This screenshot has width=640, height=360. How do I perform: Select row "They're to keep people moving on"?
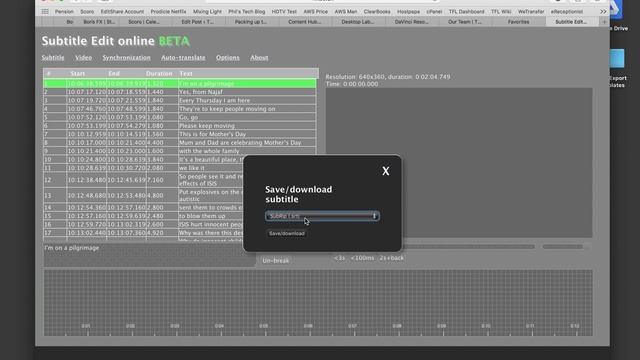pyautogui.click(x=180, y=109)
